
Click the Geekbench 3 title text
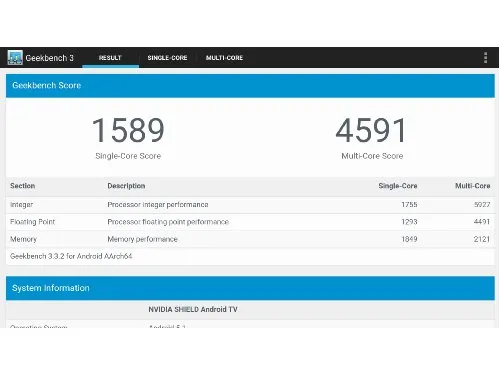tap(49, 58)
